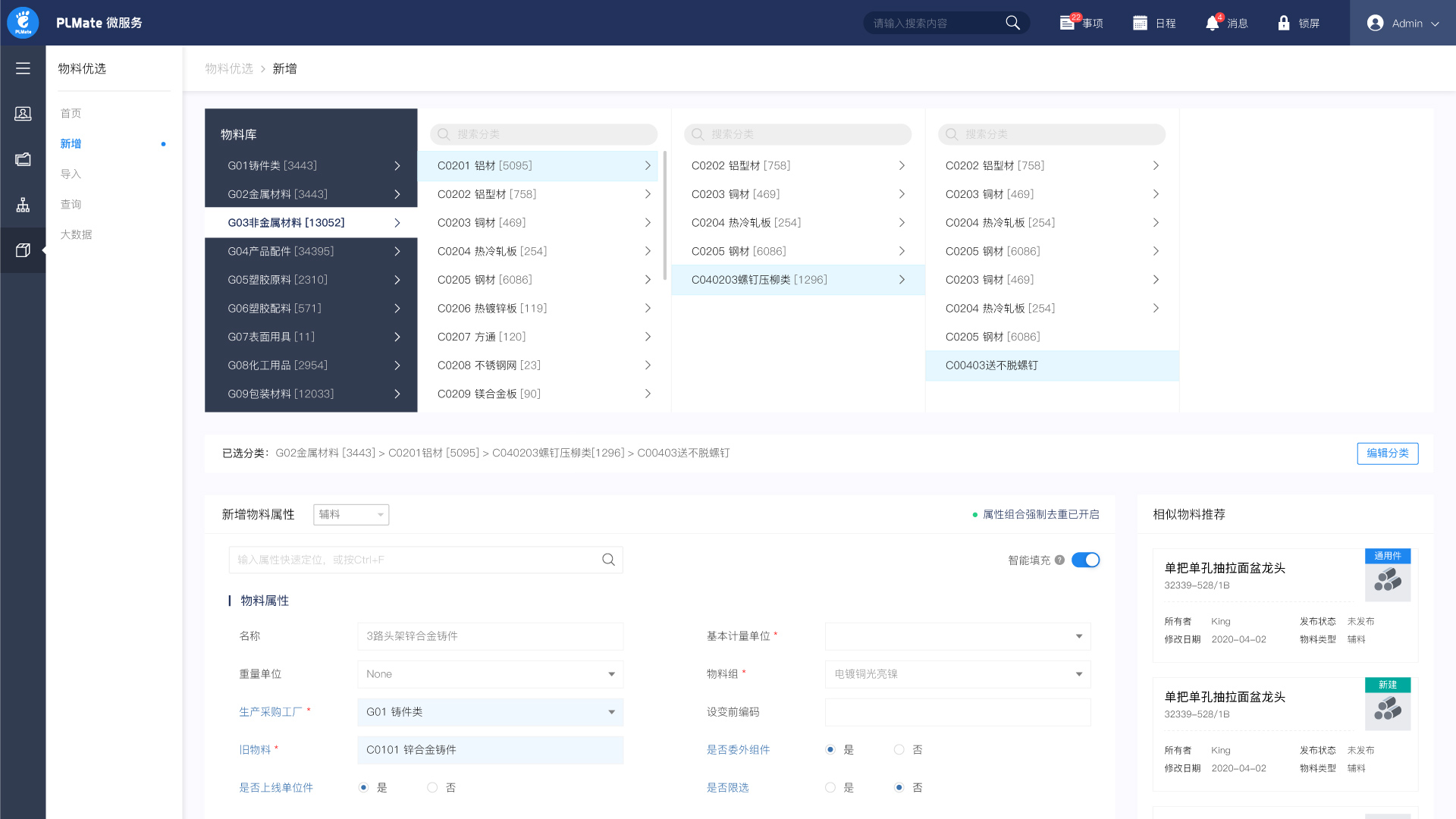Click the 锁屏 lock icon
1456x819 pixels.
pos(1283,24)
